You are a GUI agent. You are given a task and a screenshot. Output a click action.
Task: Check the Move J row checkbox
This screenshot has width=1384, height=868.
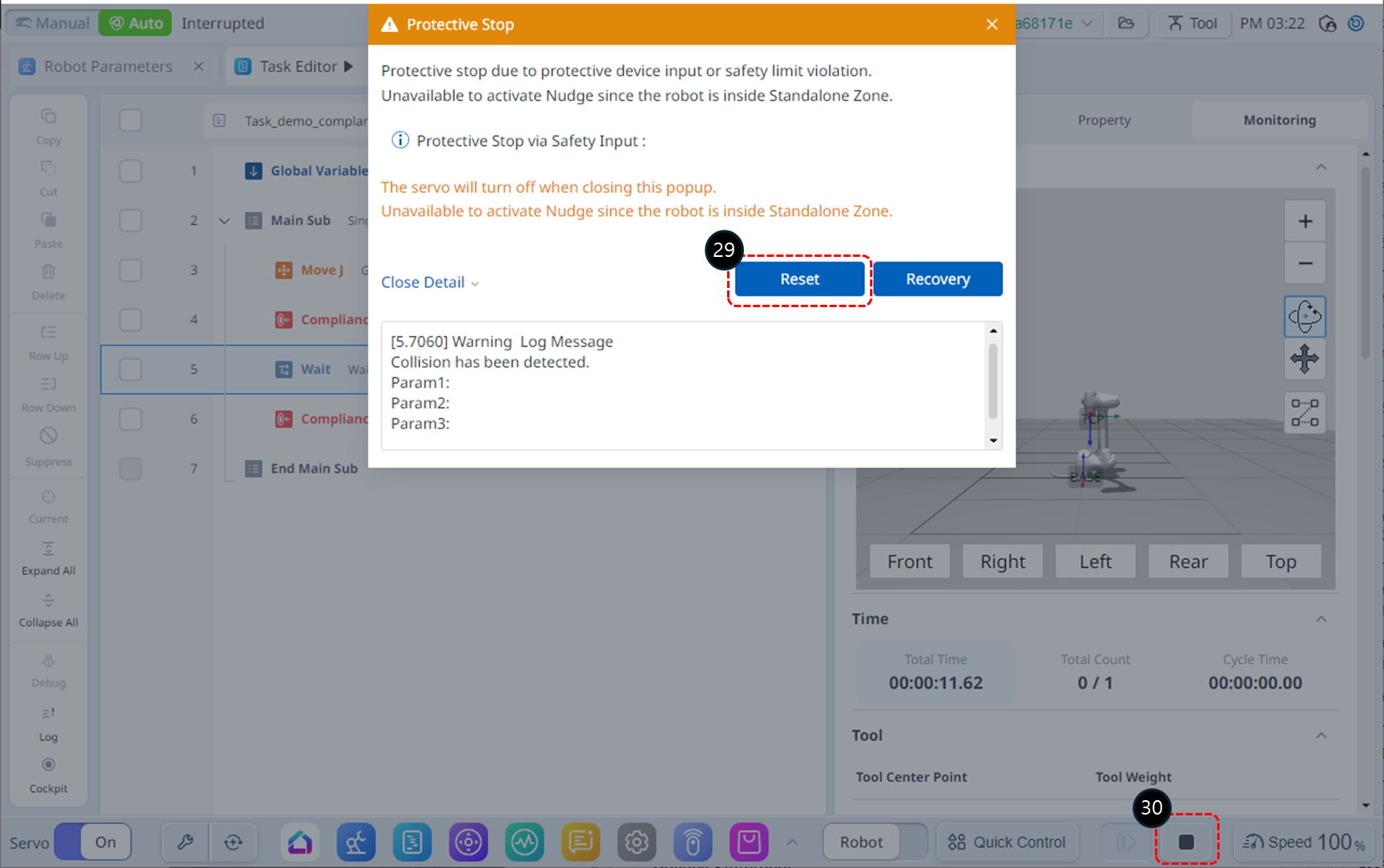(x=130, y=270)
